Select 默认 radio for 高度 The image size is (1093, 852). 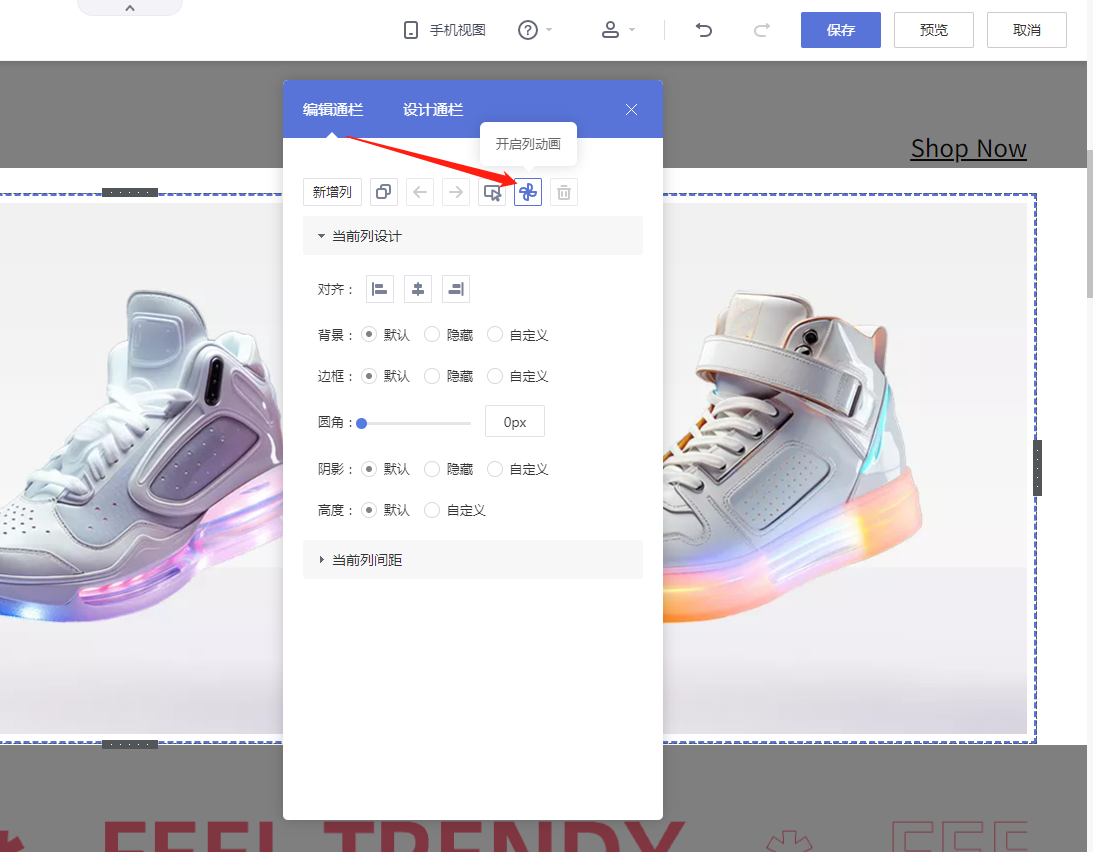[x=369, y=510]
